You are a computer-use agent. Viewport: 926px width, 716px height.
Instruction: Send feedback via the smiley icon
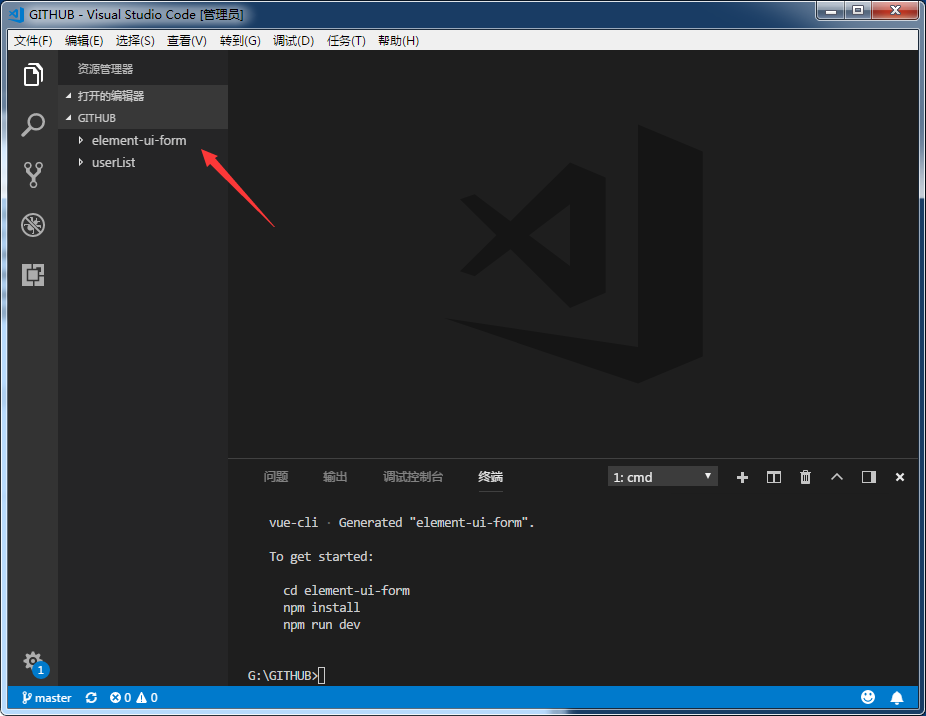coord(868,697)
